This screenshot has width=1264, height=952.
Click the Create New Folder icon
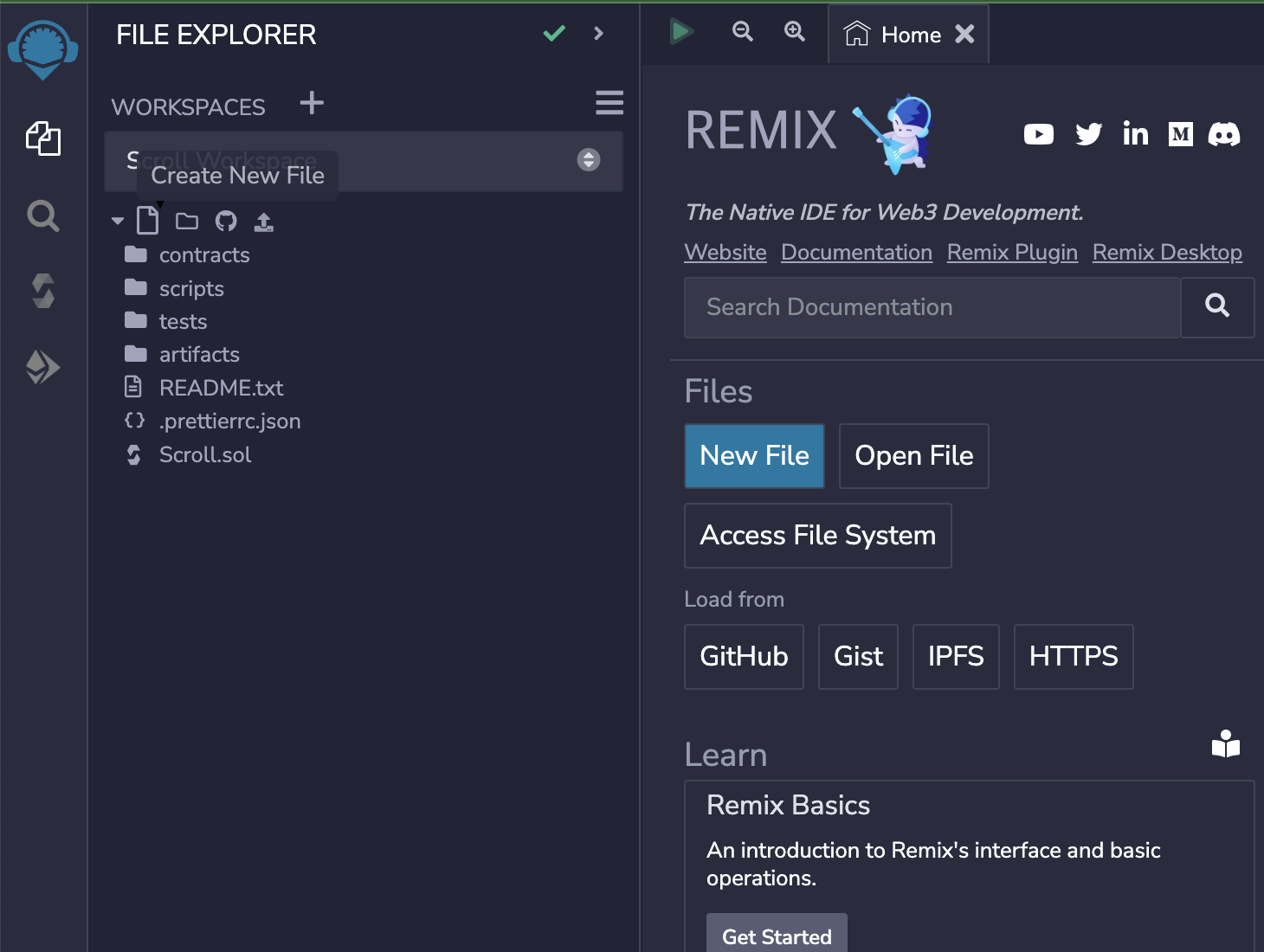pos(187,222)
